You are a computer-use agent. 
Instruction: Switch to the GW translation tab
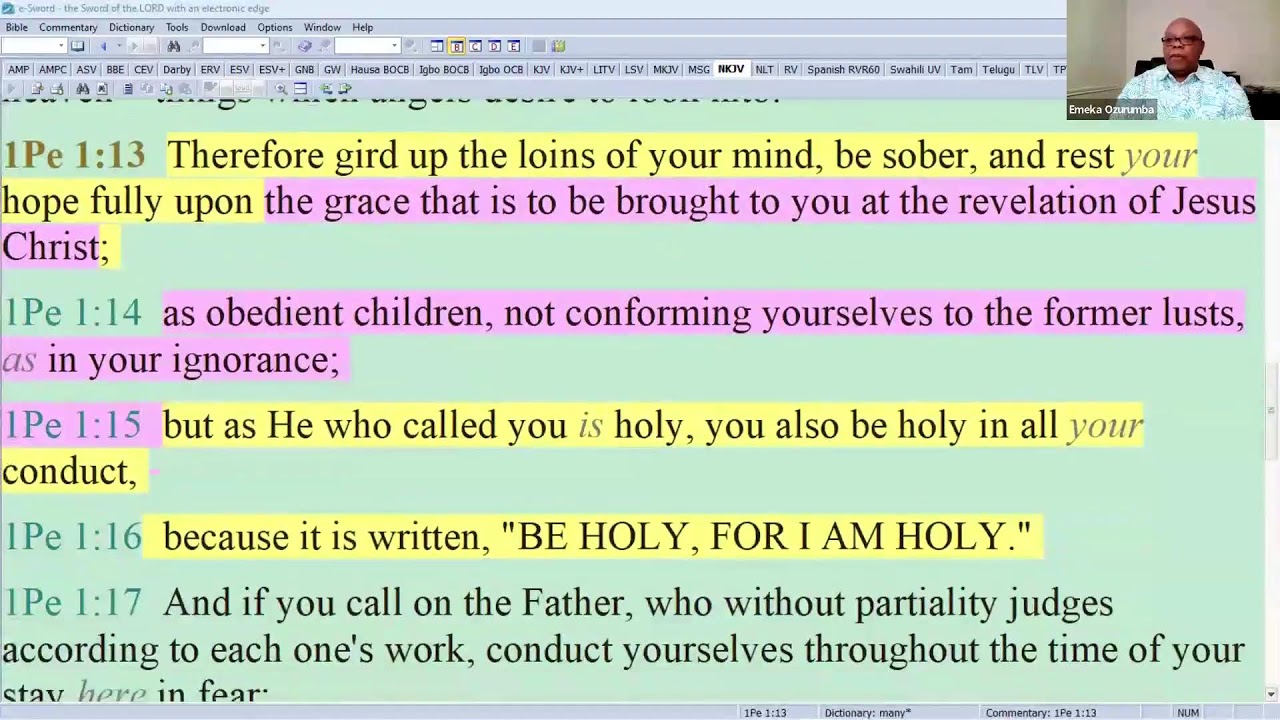coord(332,70)
